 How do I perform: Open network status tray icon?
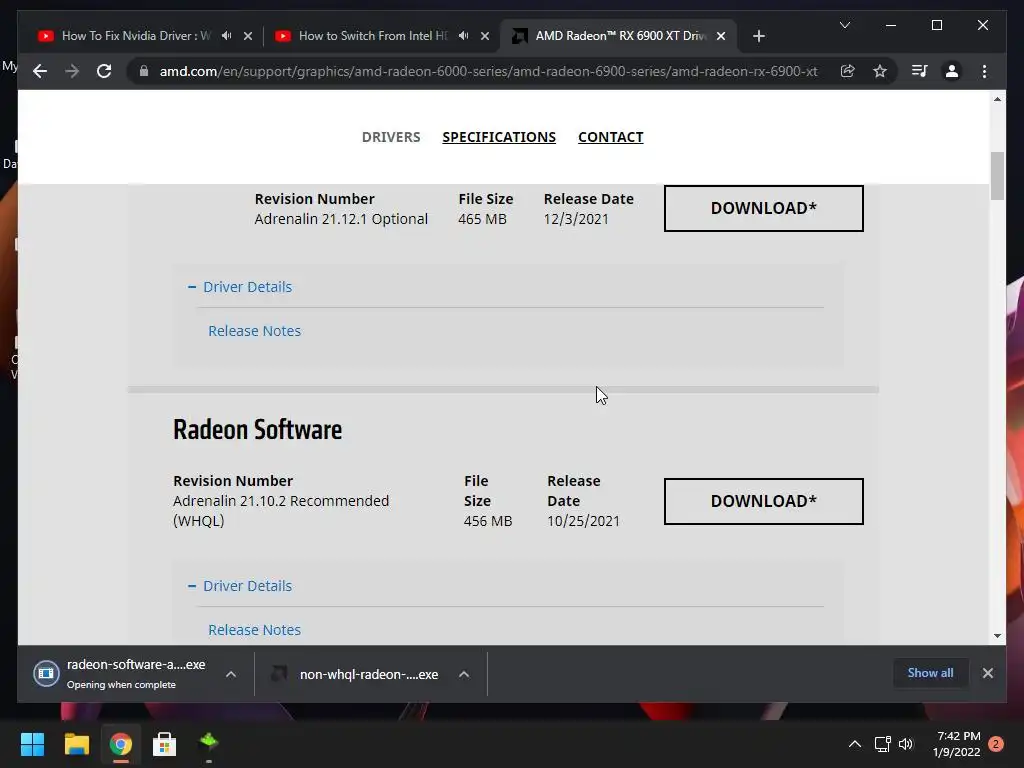(883, 744)
